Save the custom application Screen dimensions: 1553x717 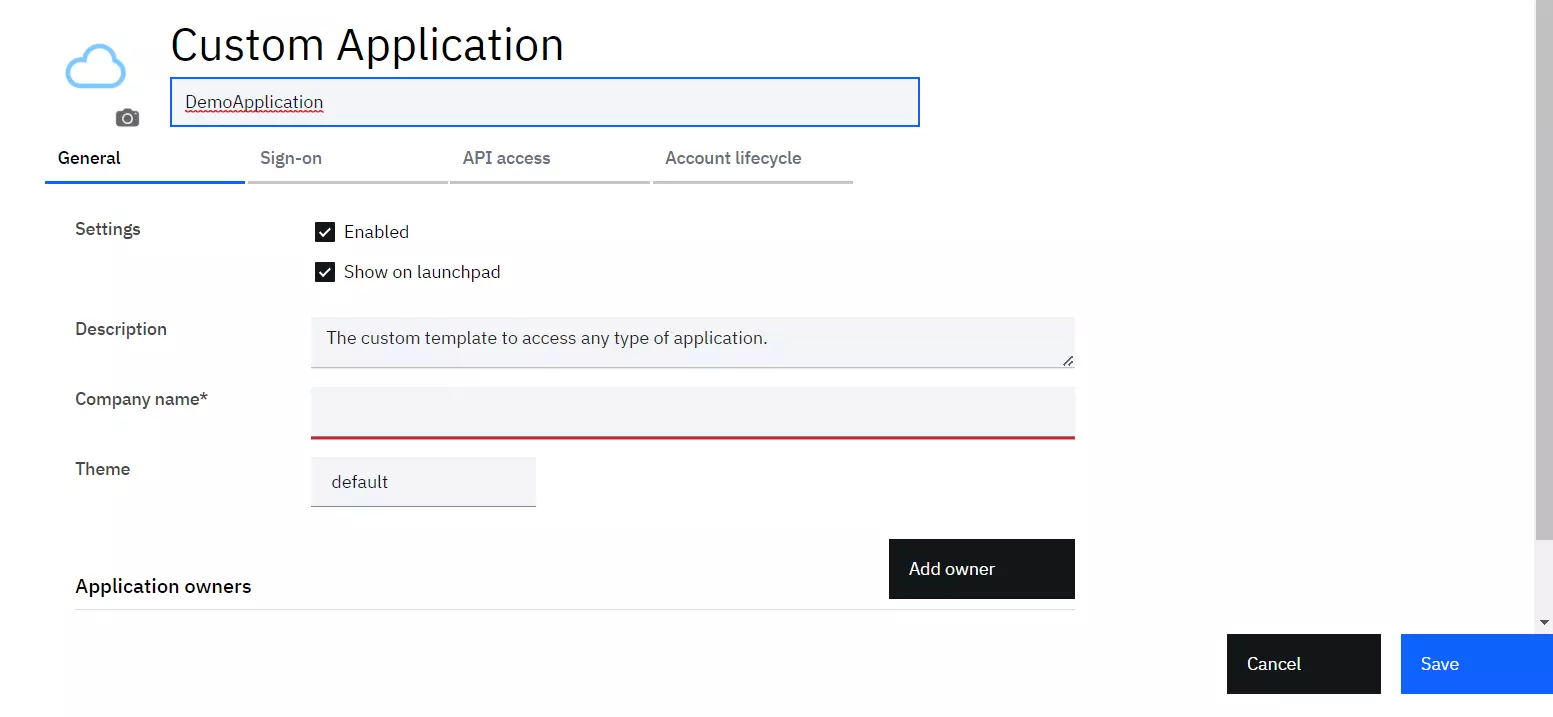[x=1476, y=664]
